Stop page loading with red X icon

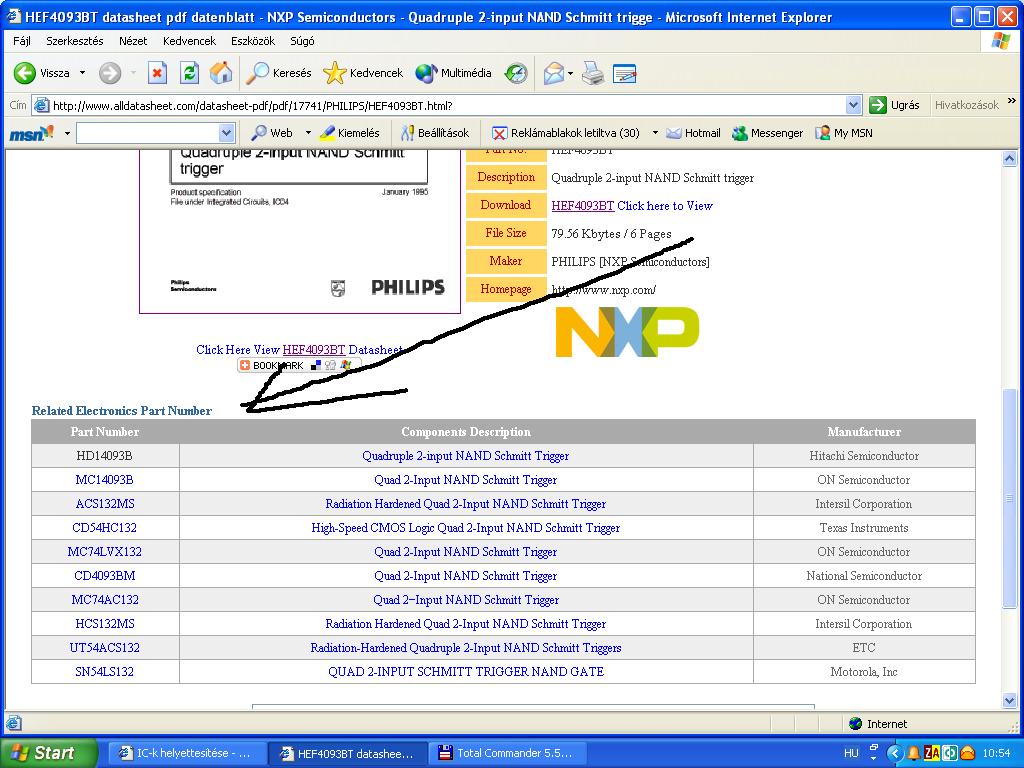pyautogui.click(x=157, y=73)
